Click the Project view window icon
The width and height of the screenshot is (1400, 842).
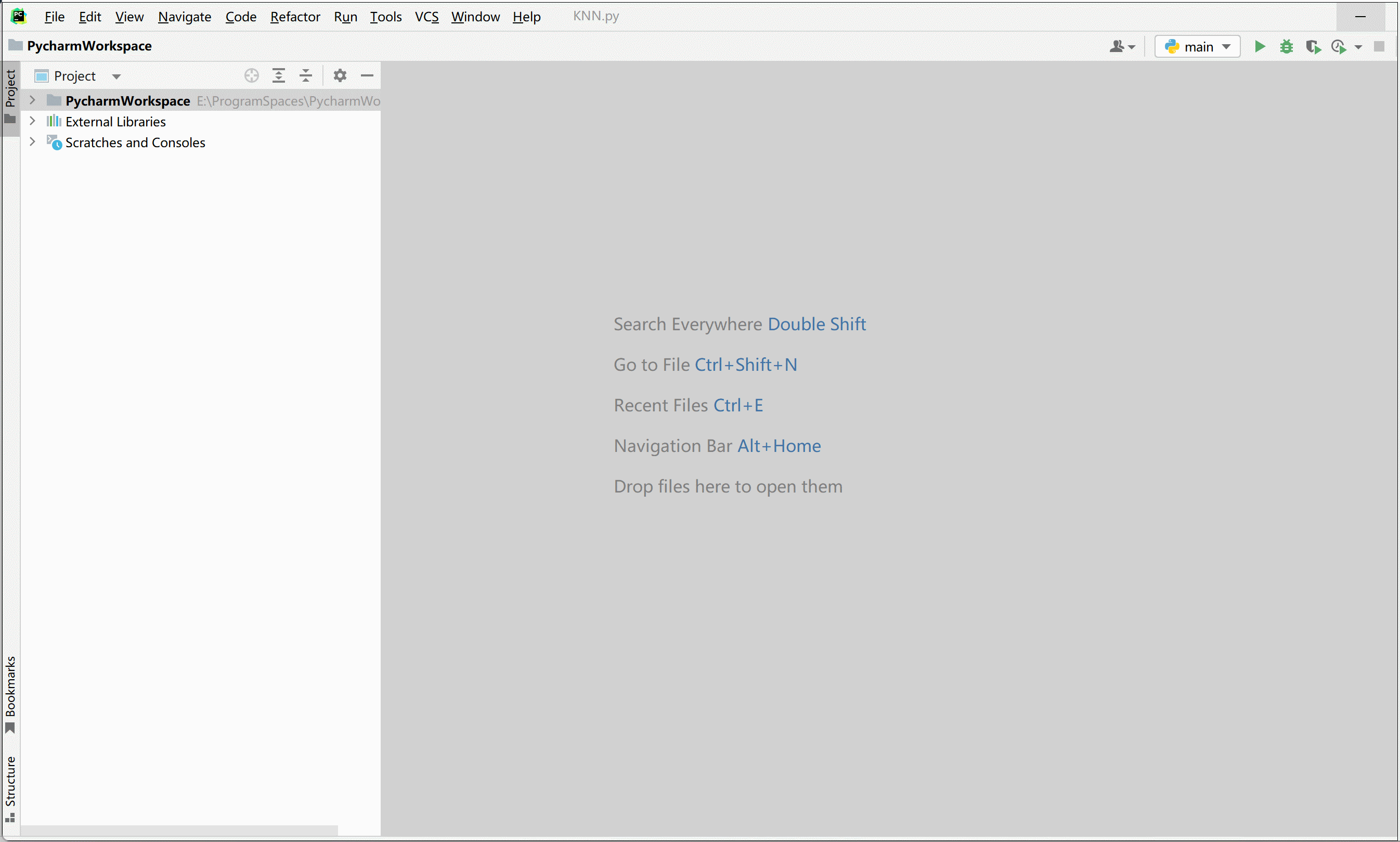pyautogui.click(x=42, y=76)
